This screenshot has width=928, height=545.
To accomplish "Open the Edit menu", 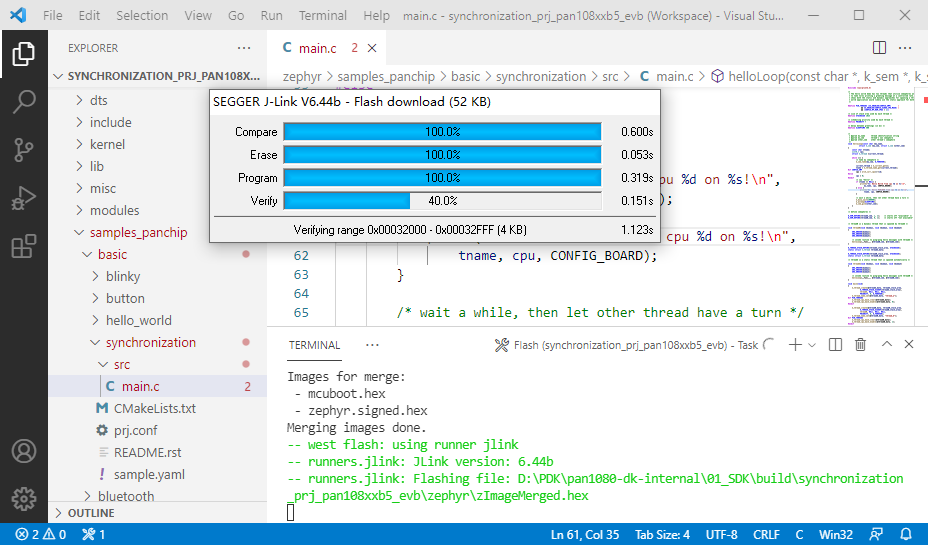I will (89, 15).
